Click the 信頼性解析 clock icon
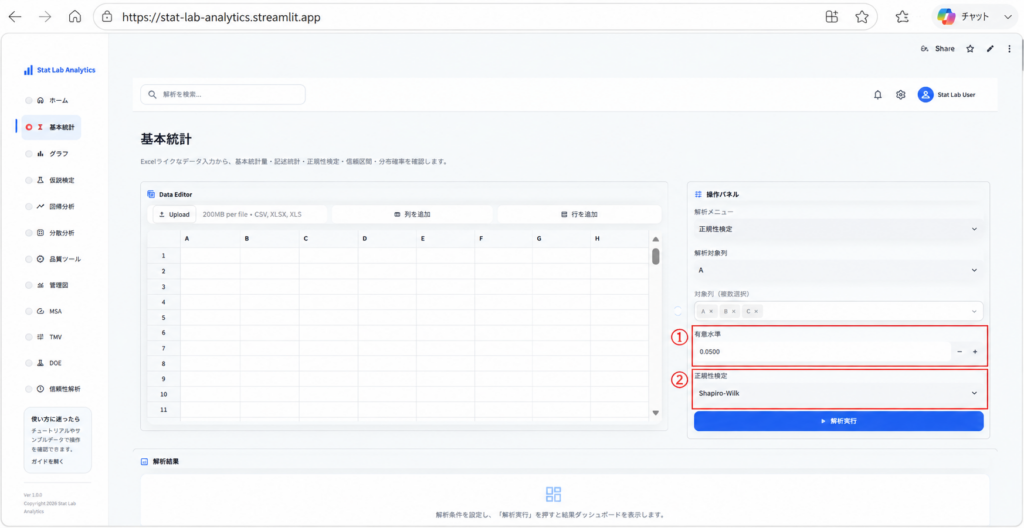The height and width of the screenshot is (528, 1024). tap(40, 389)
